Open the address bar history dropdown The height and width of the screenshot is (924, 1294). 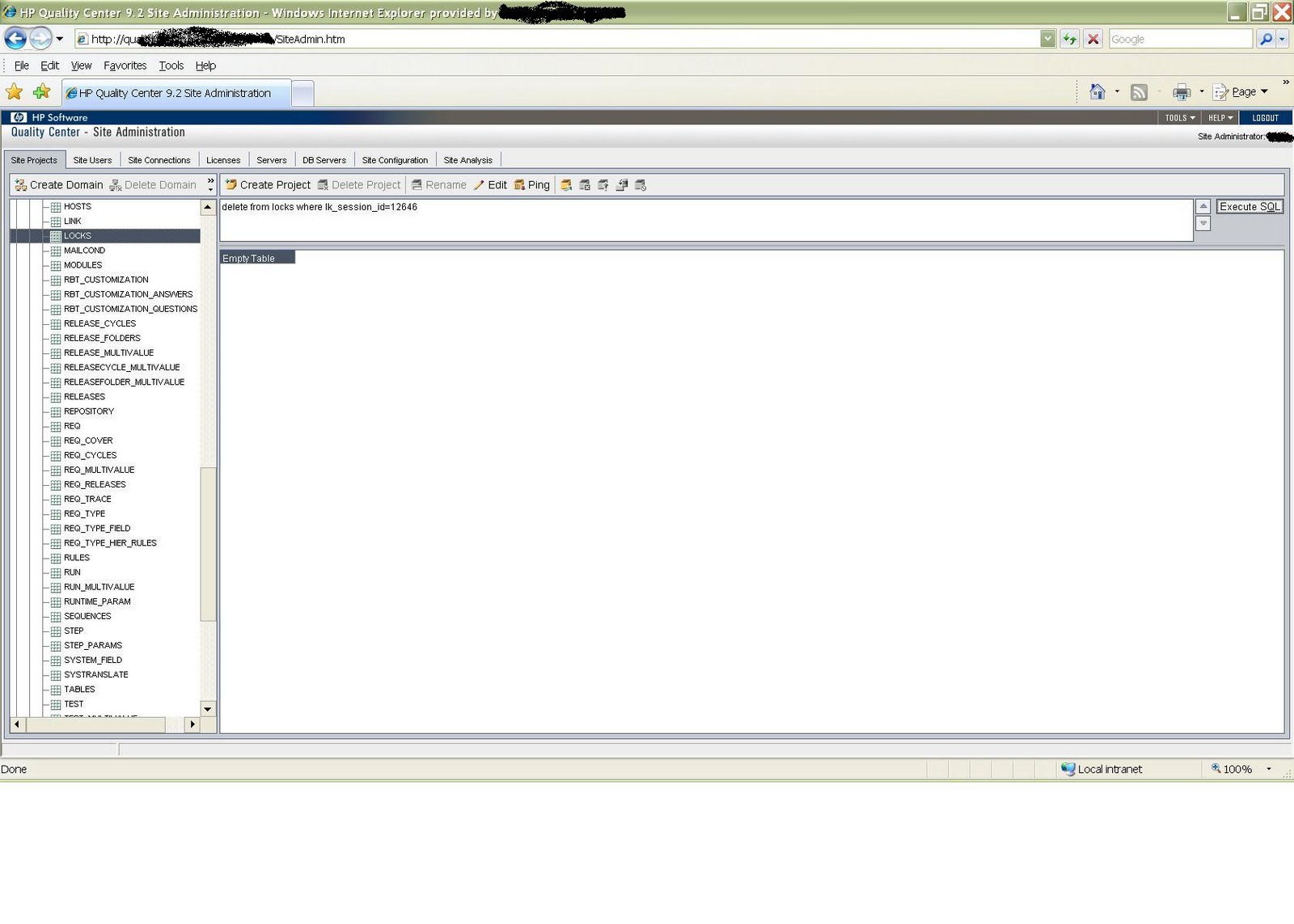[1047, 39]
